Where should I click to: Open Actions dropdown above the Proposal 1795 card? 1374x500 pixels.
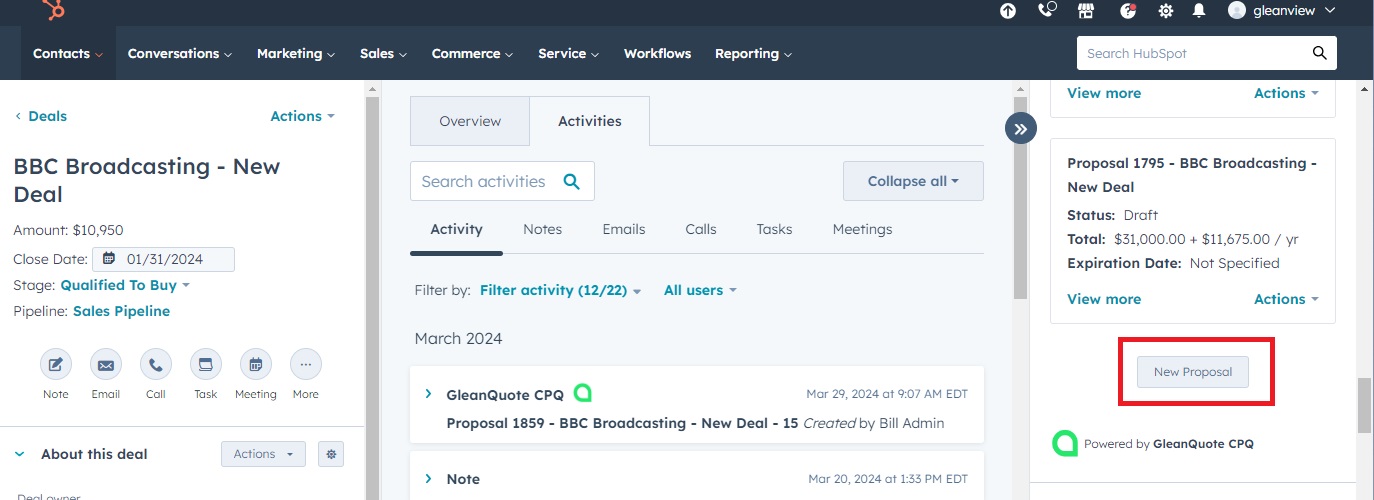click(1286, 93)
